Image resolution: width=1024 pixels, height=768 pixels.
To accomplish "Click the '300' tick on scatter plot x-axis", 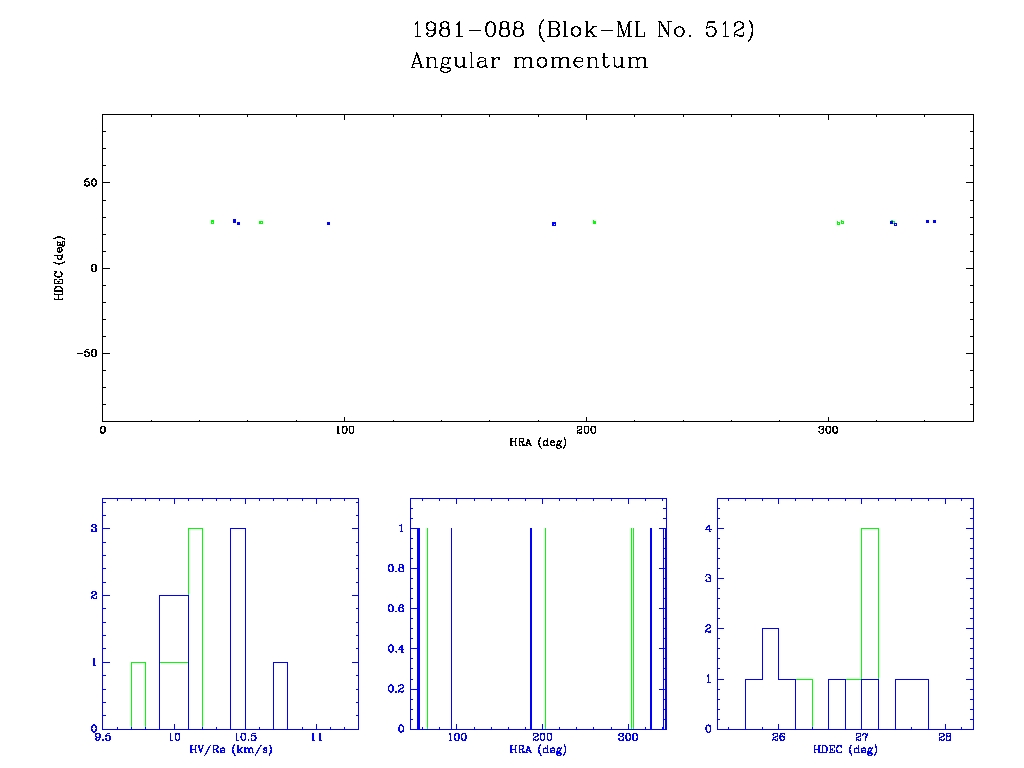I will 828,430.
